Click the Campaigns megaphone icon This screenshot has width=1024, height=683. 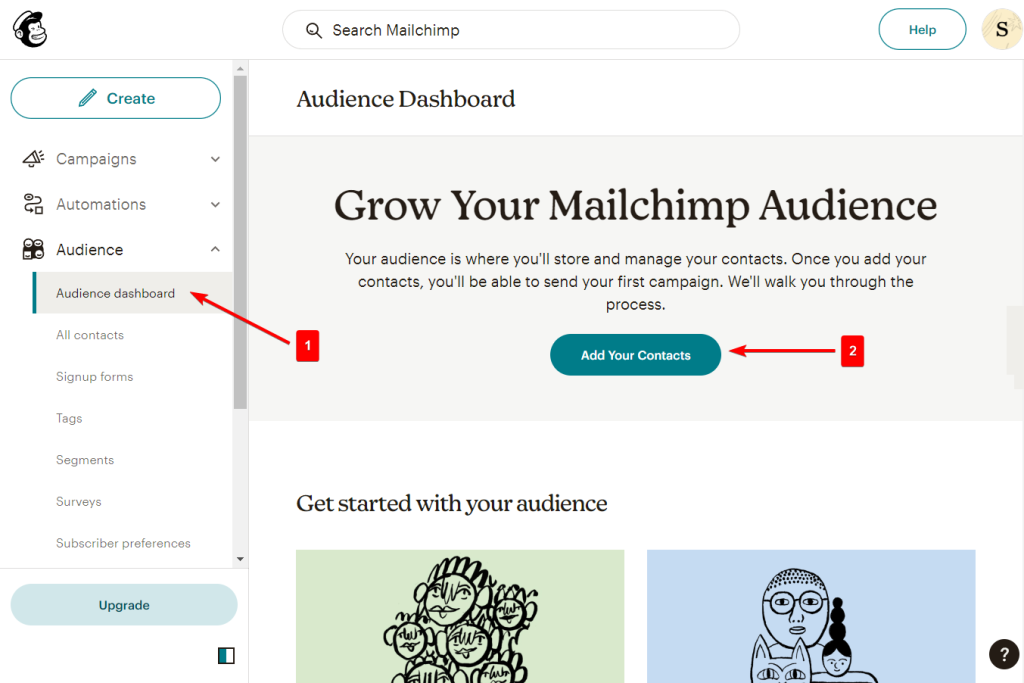(x=33, y=159)
